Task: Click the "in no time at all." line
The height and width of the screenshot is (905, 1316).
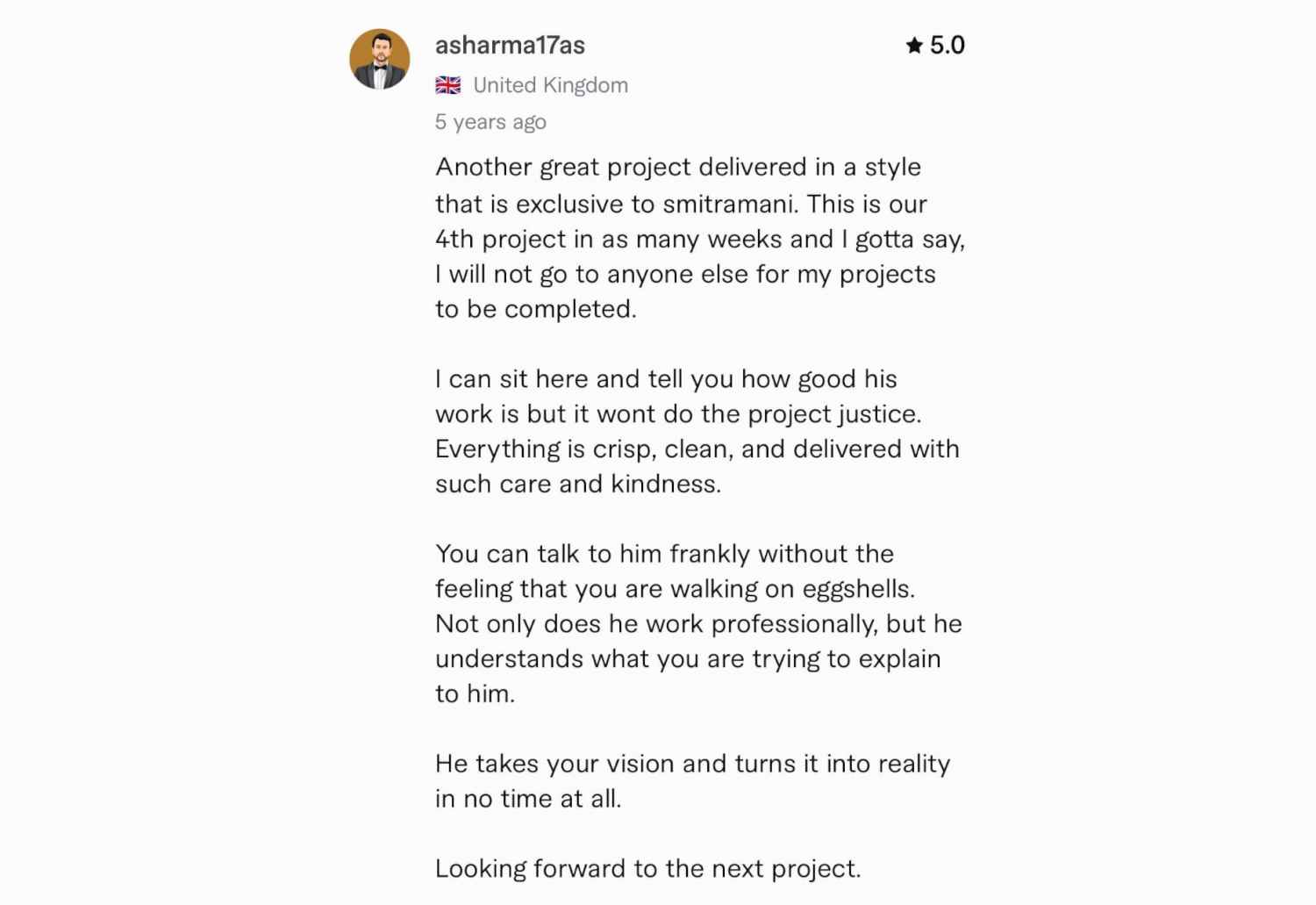Action: tap(527, 799)
